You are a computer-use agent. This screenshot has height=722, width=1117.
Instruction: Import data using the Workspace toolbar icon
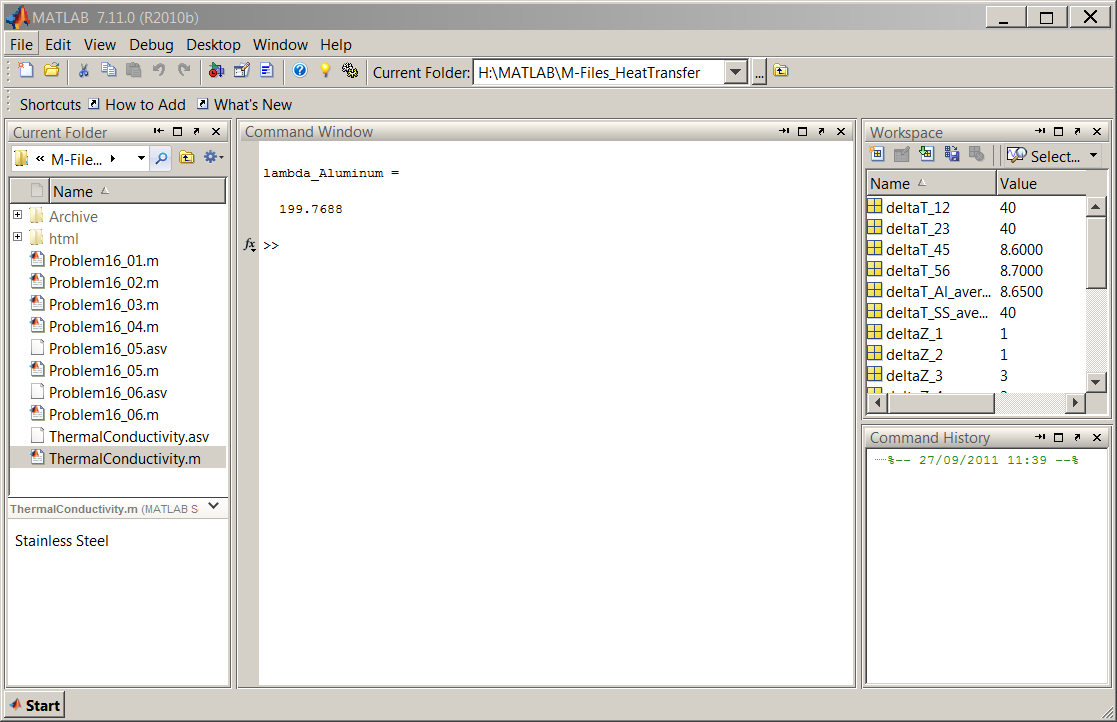click(x=926, y=154)
